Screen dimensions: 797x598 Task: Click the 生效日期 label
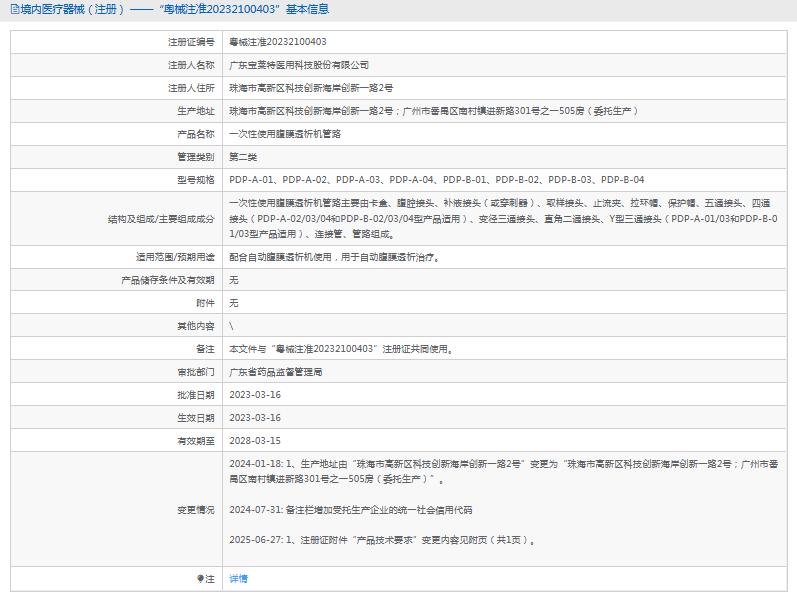(196, 418)
